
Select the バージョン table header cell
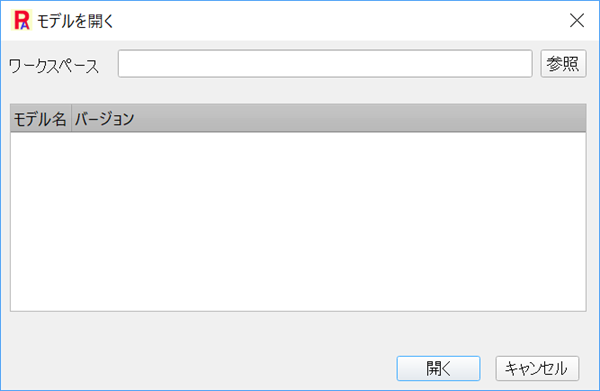[104, 119]
